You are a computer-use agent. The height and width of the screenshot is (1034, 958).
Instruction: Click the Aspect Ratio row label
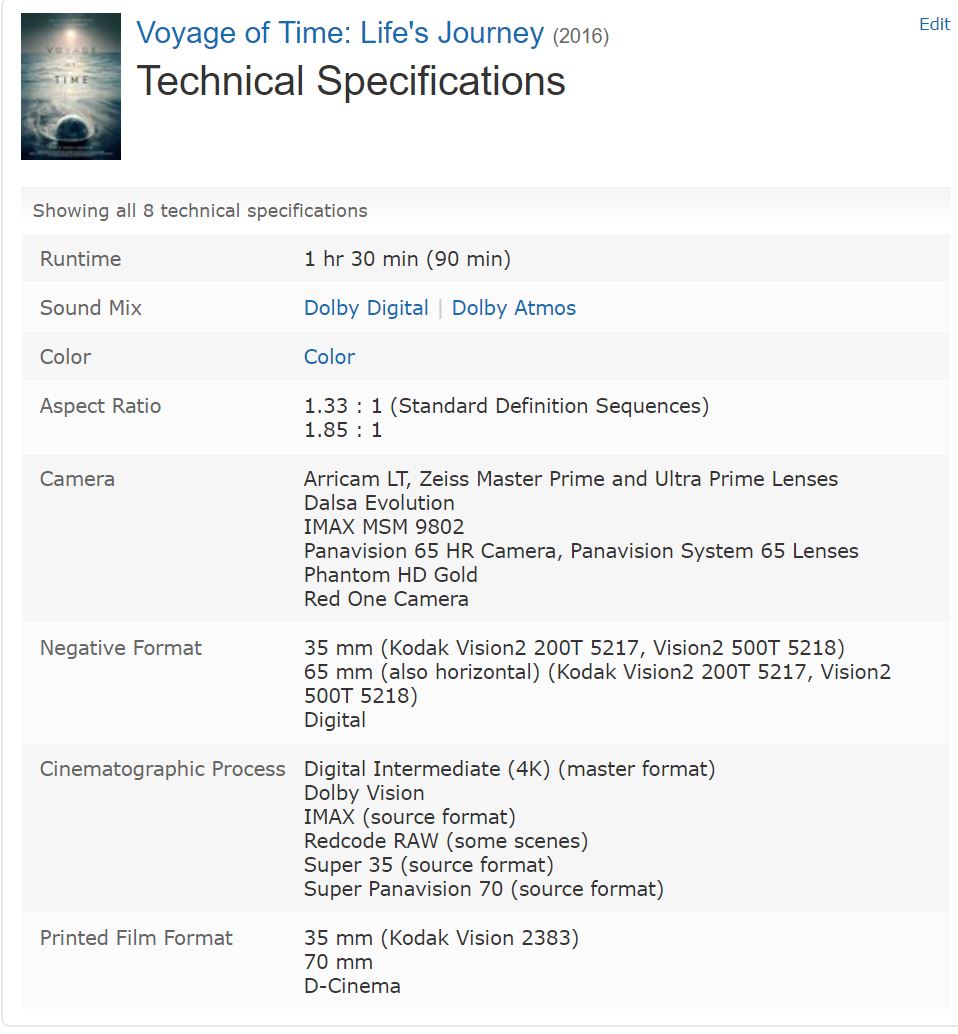[100, 406]
